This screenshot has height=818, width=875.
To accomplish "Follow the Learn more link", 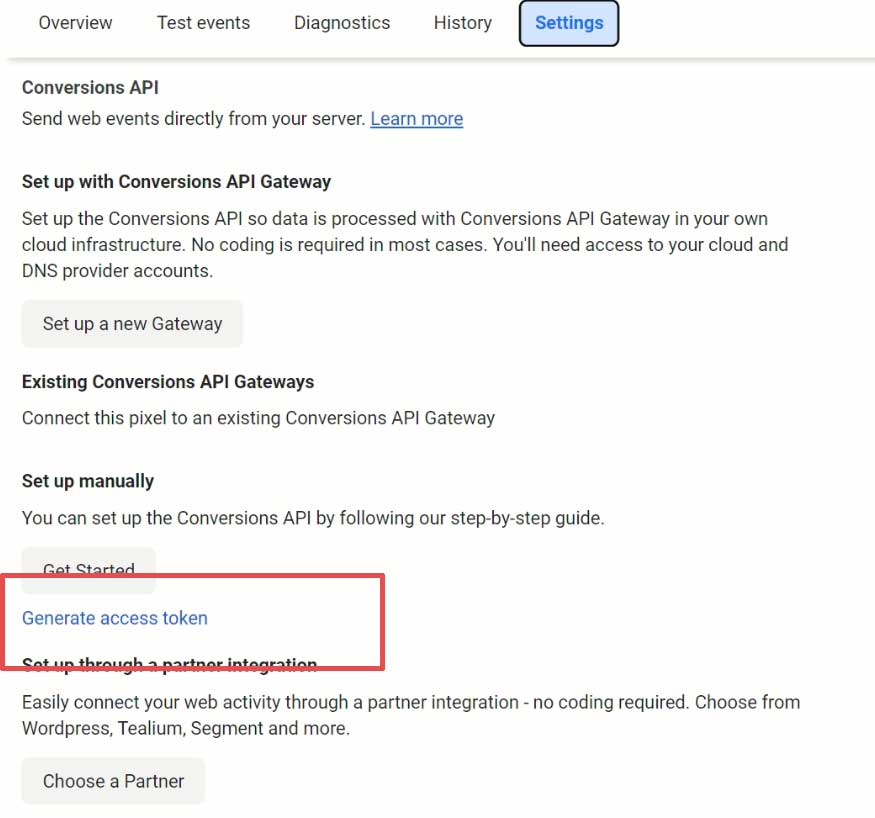I will tap(416, 119).
